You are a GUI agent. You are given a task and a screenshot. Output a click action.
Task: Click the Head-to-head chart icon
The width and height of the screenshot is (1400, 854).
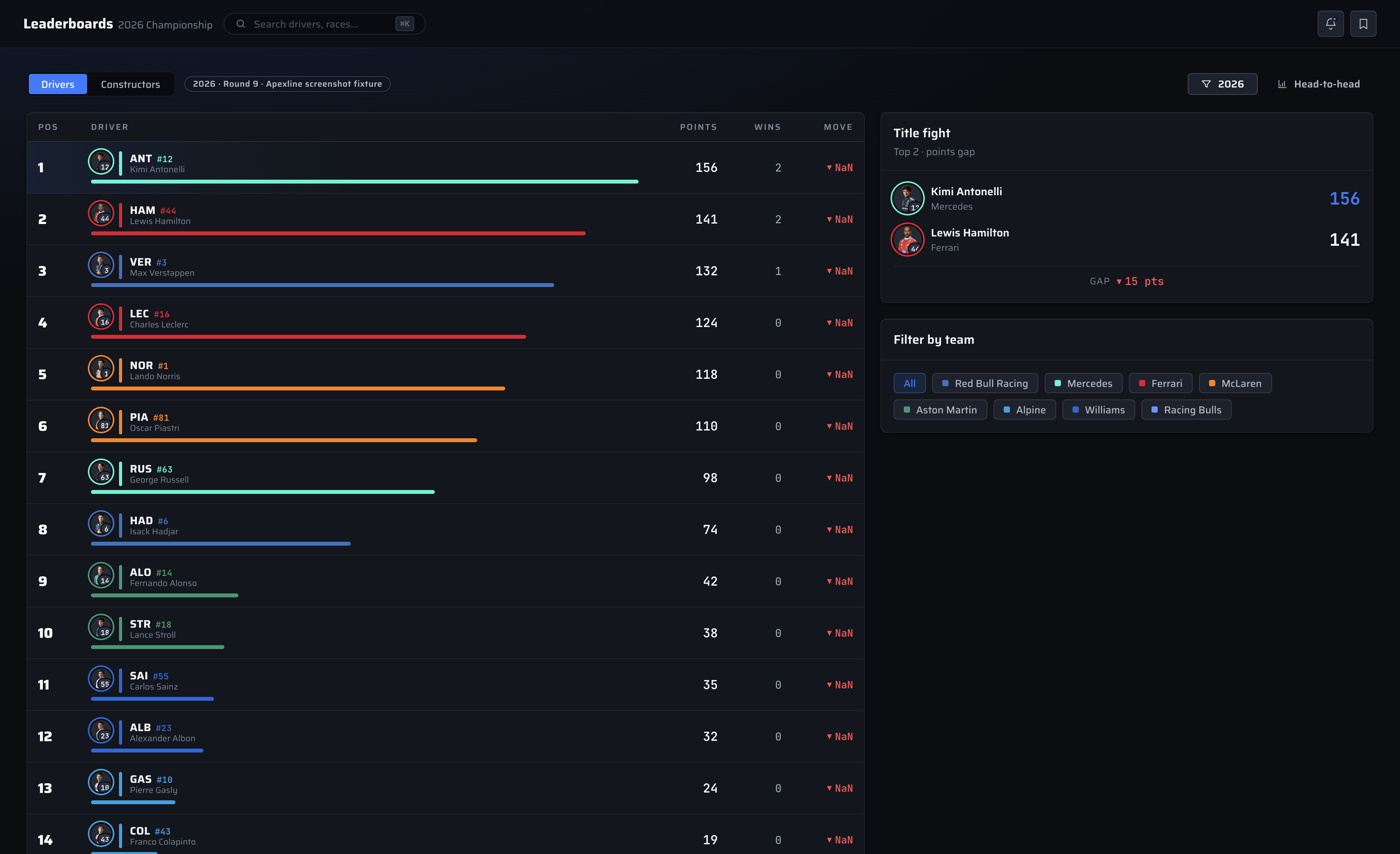1282,84
